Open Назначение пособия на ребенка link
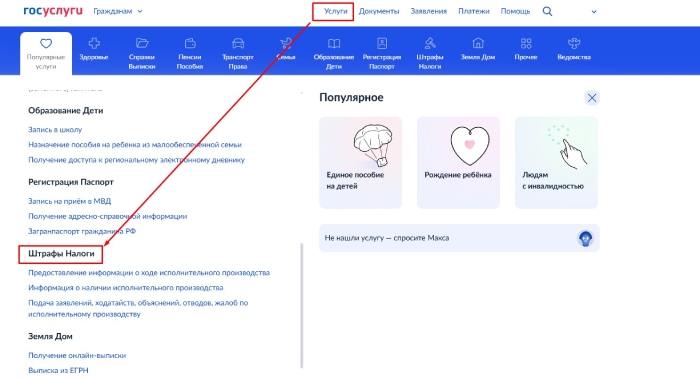This screenshot has width=700, height=382. click(x=135, y=145)
